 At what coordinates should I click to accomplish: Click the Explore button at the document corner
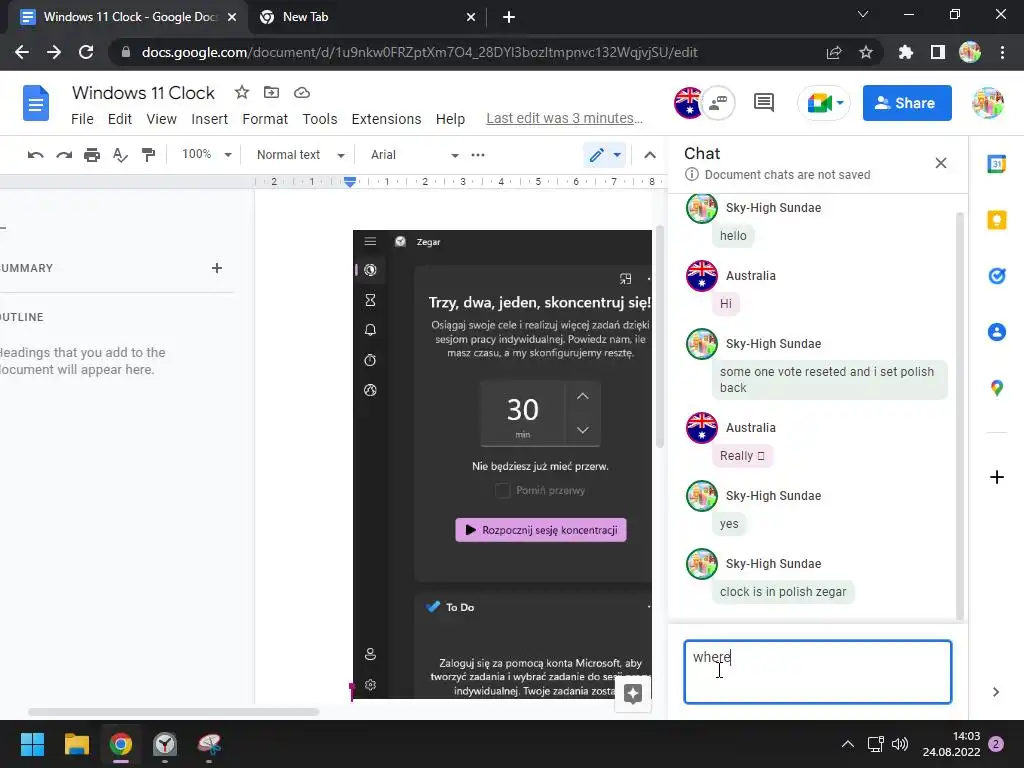(633, 694)
